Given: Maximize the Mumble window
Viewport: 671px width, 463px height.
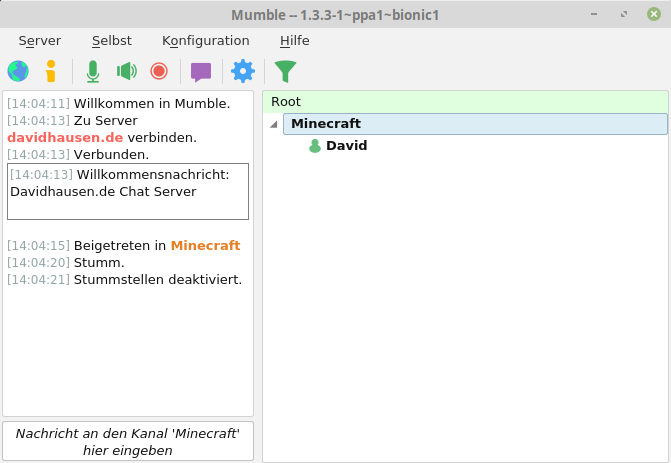Looking at the screenshot, I should click(x=624, y=14).
